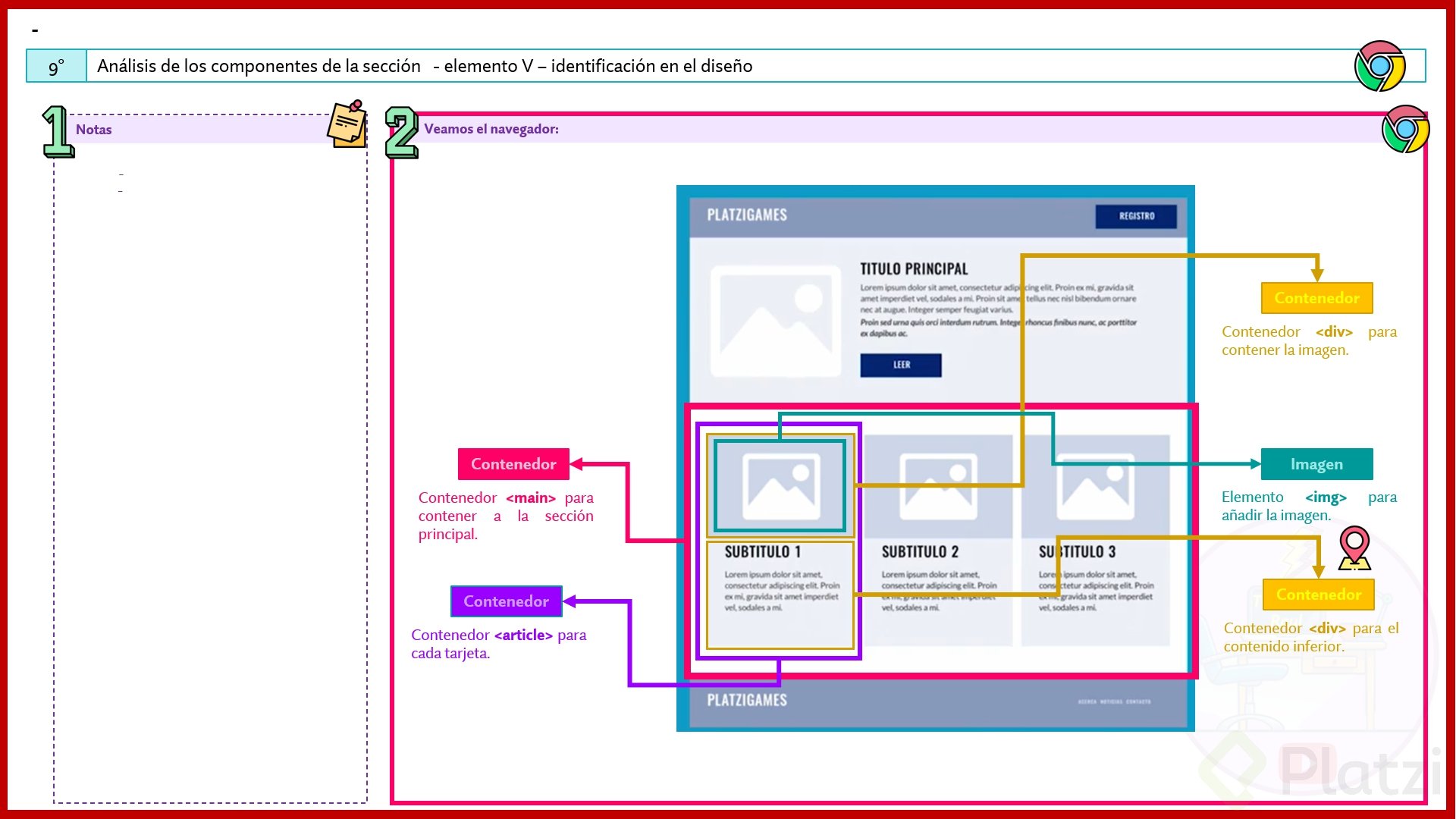The height and width of the screenshot is (819, 1456).
Task: Click the 'Notas' panel heading
Action: click(x=93, y=130)
